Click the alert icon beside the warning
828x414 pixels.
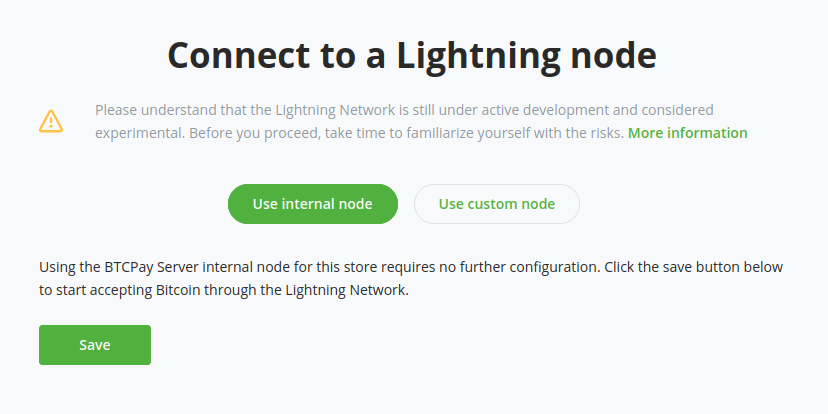point(51,121)
